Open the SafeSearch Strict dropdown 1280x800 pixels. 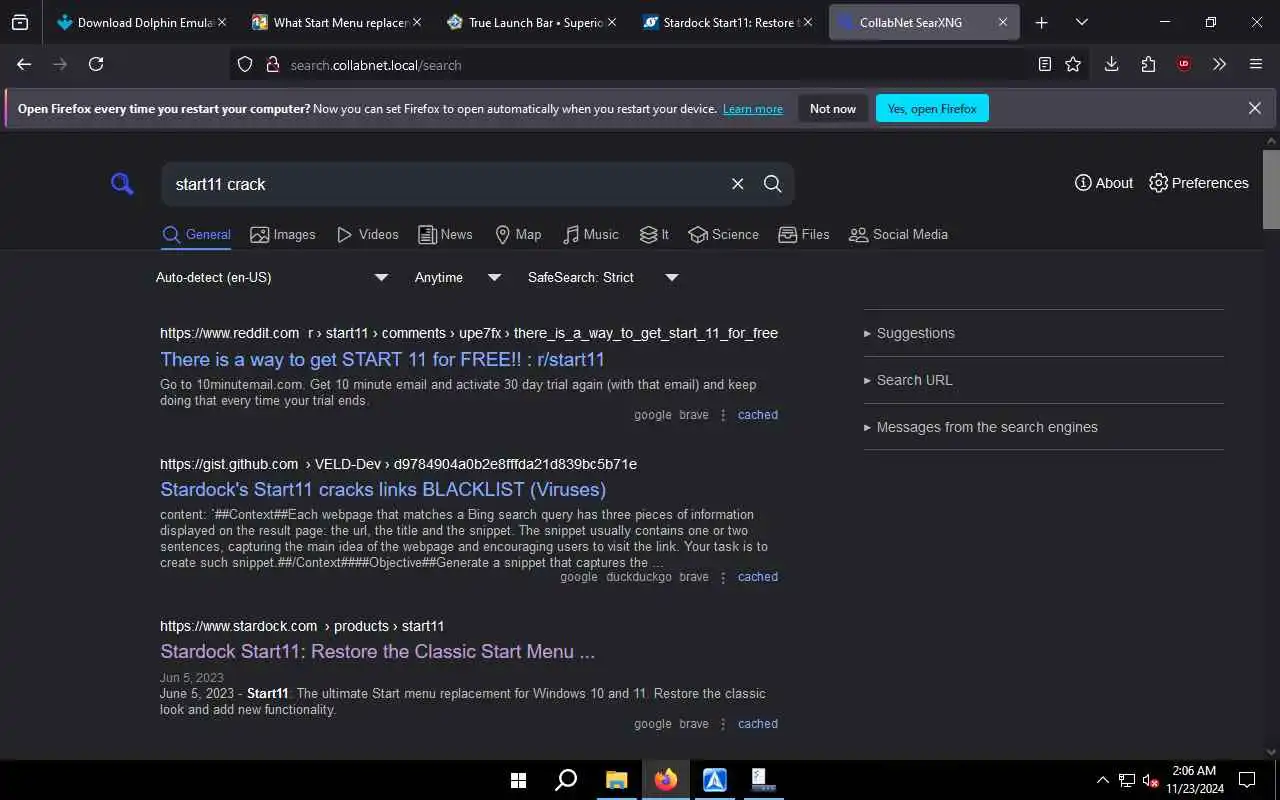pos(603,278)
